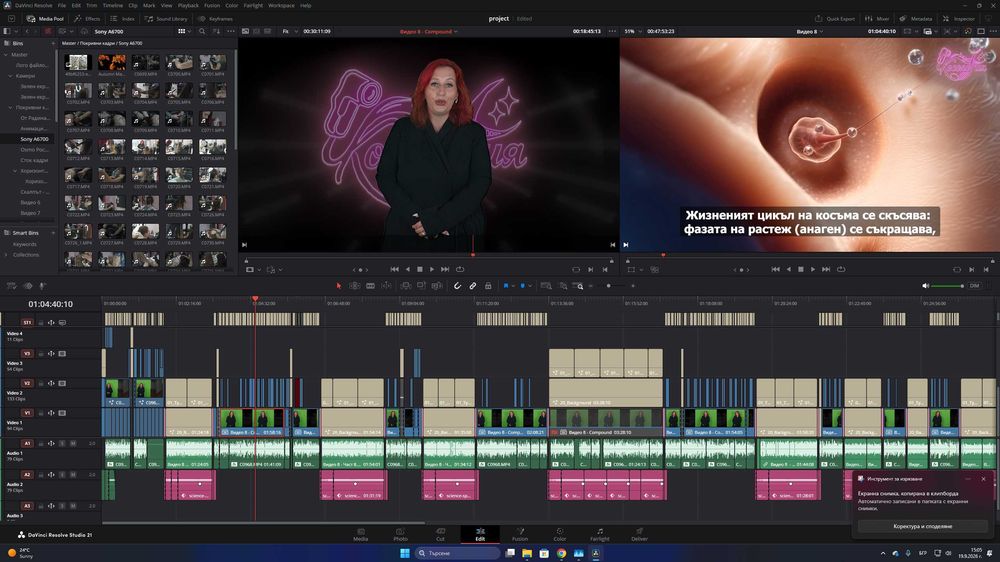
Task: Open the Effects panel
Action: pyautogui.click(x=87, y=18)
